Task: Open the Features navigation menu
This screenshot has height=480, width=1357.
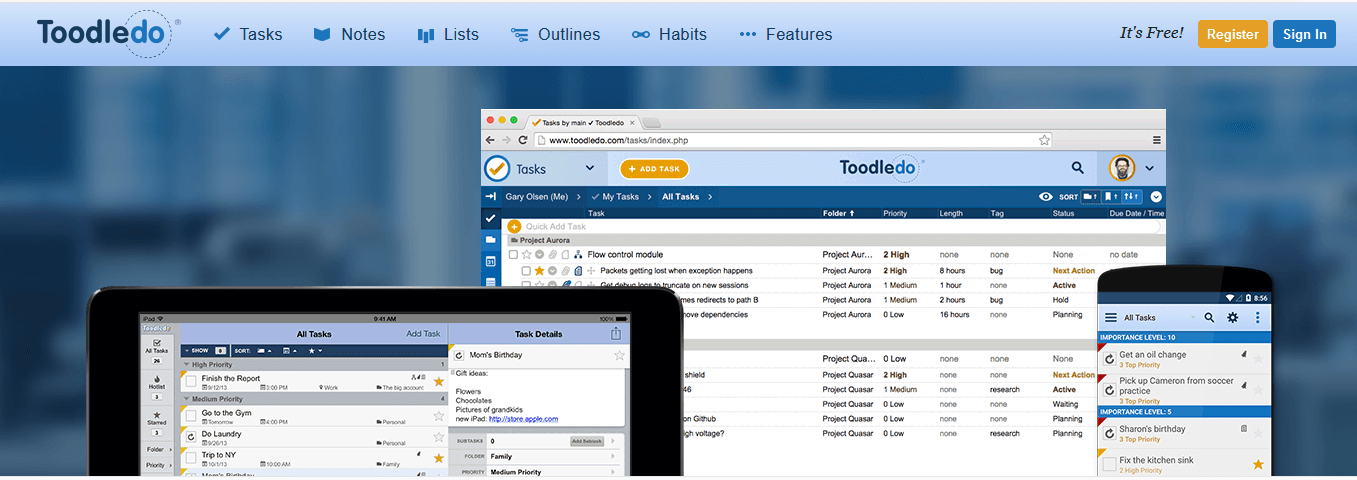Action: [x=785, y=34]
